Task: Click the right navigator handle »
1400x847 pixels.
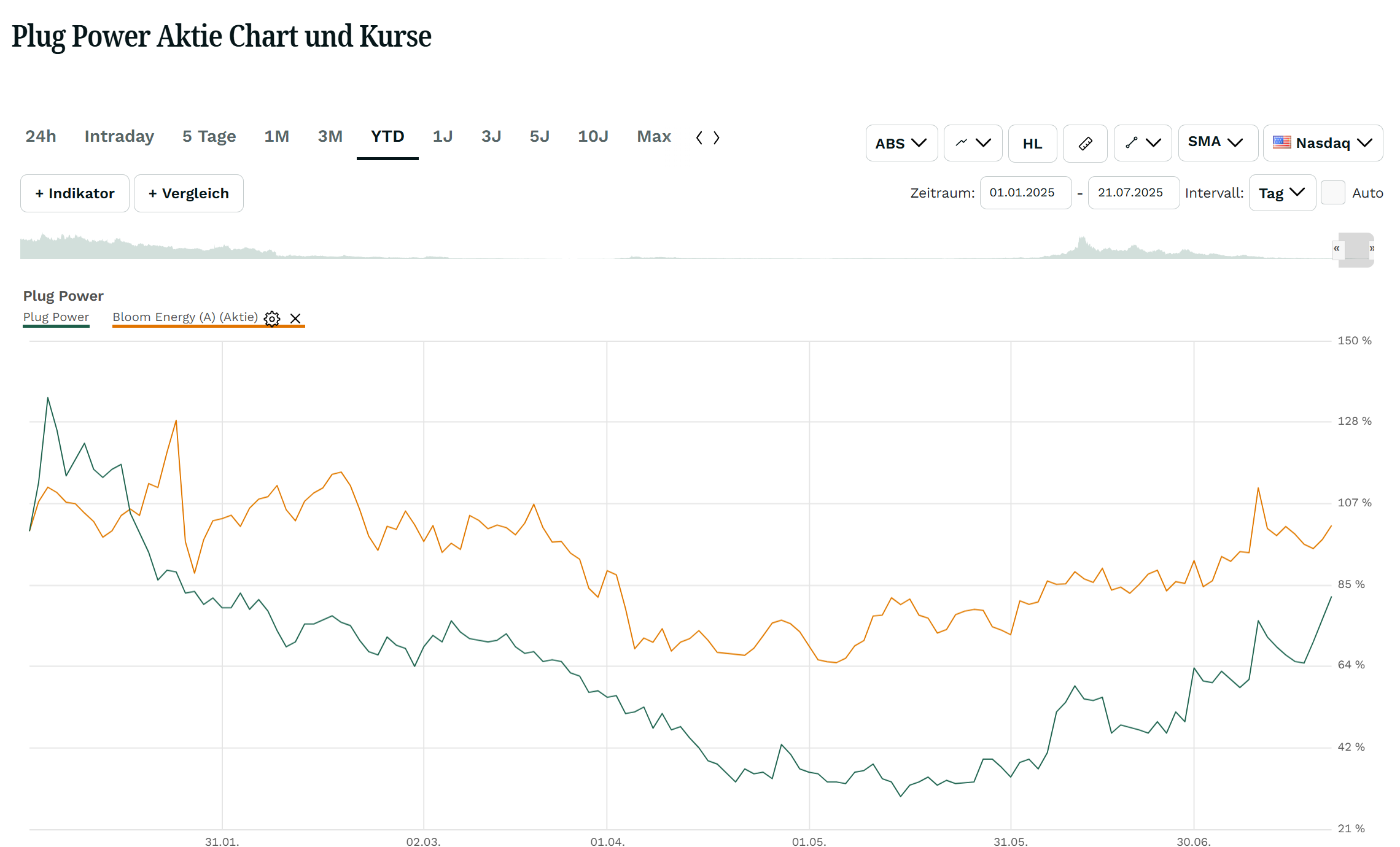Action: (1372, 249)
